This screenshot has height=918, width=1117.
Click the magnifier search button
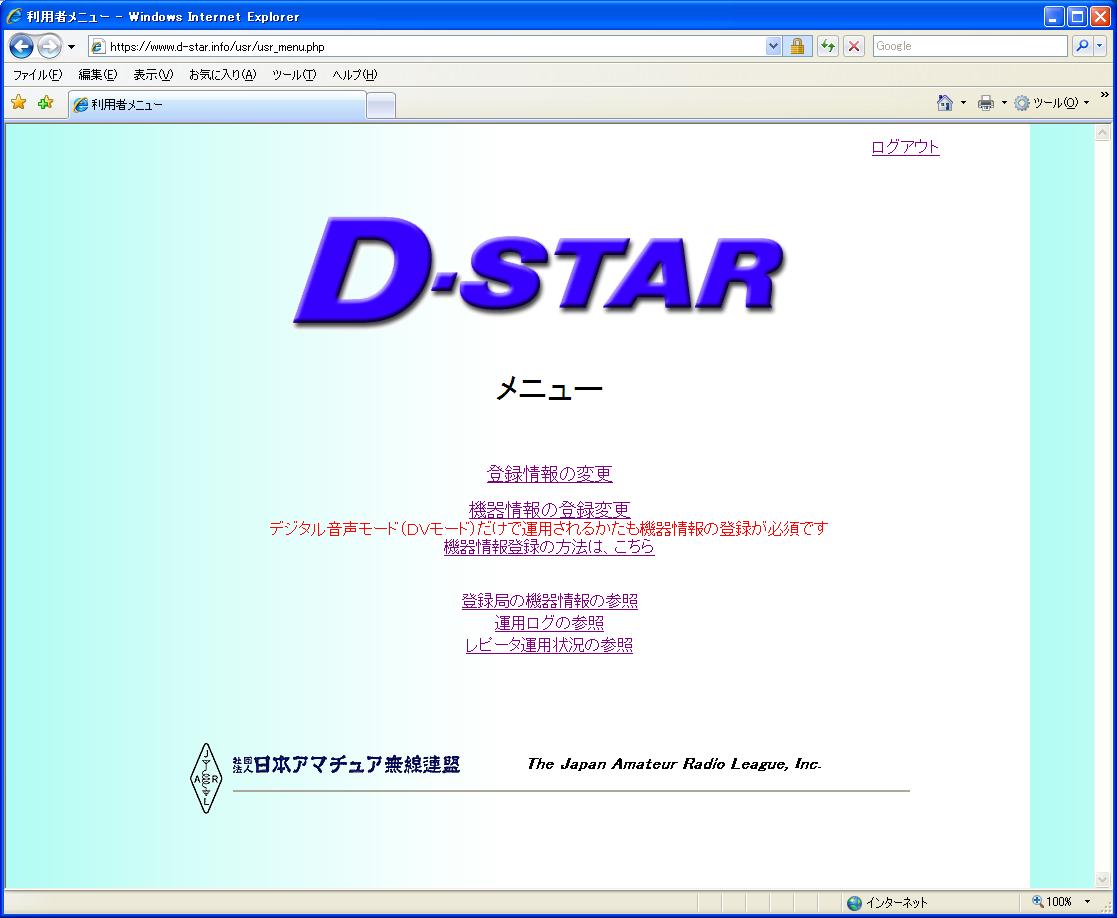1082,46
